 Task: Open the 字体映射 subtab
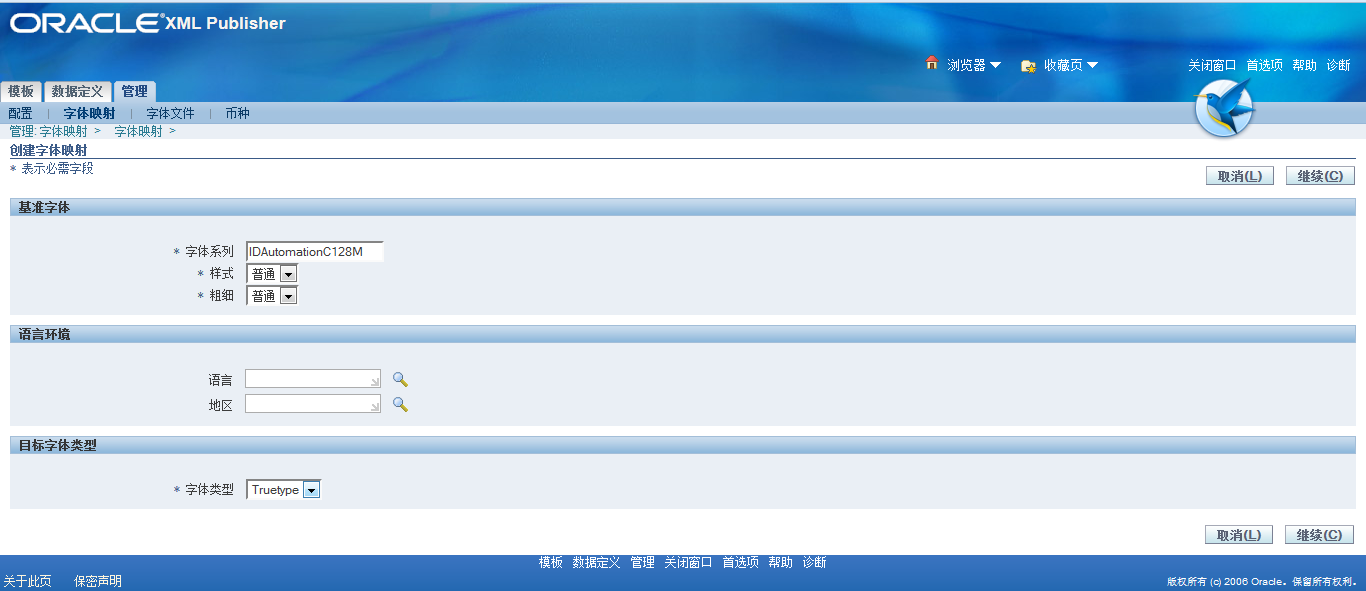pyautogui.click(x=89, y=114)
